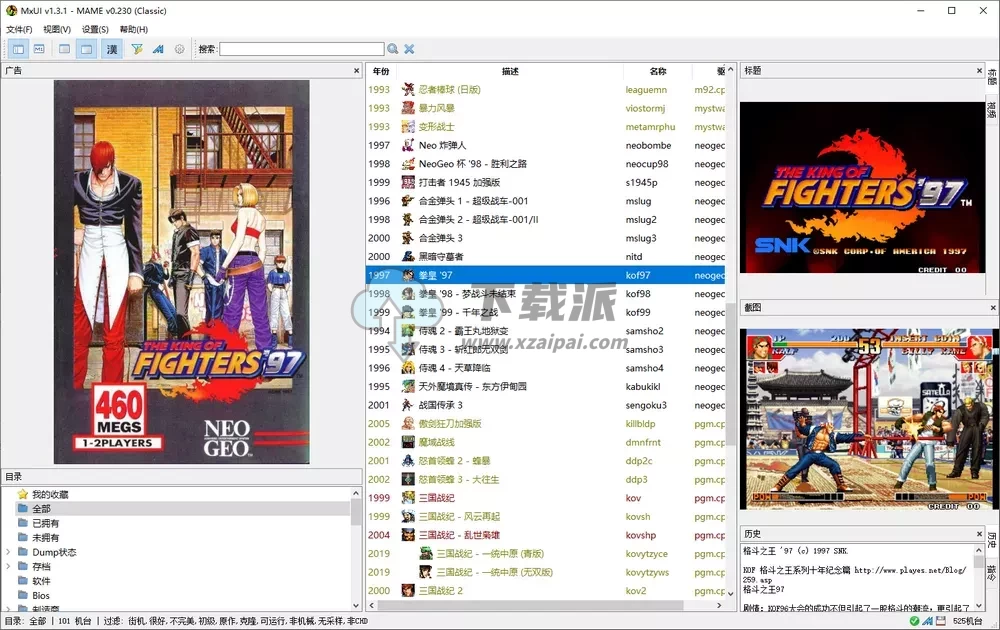This screenshot has height=630, width=1000.
Task: Select the second highlighted list view icon
Action: pos(87,49)
